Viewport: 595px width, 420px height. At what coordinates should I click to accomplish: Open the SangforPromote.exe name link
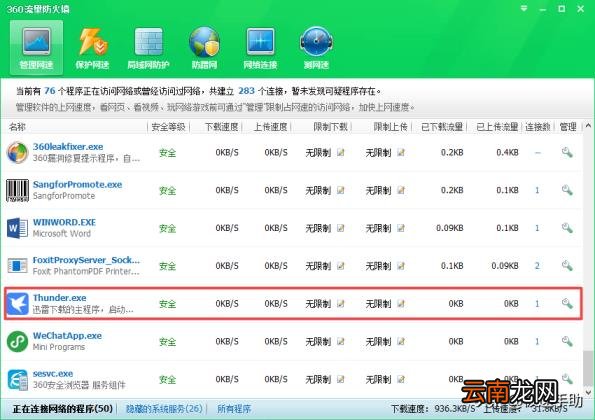pos(77,184)
